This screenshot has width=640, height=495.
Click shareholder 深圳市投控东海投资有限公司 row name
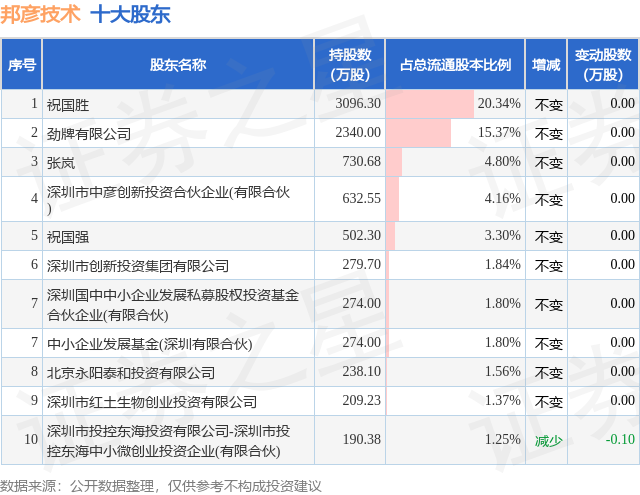tap(168, 441)
